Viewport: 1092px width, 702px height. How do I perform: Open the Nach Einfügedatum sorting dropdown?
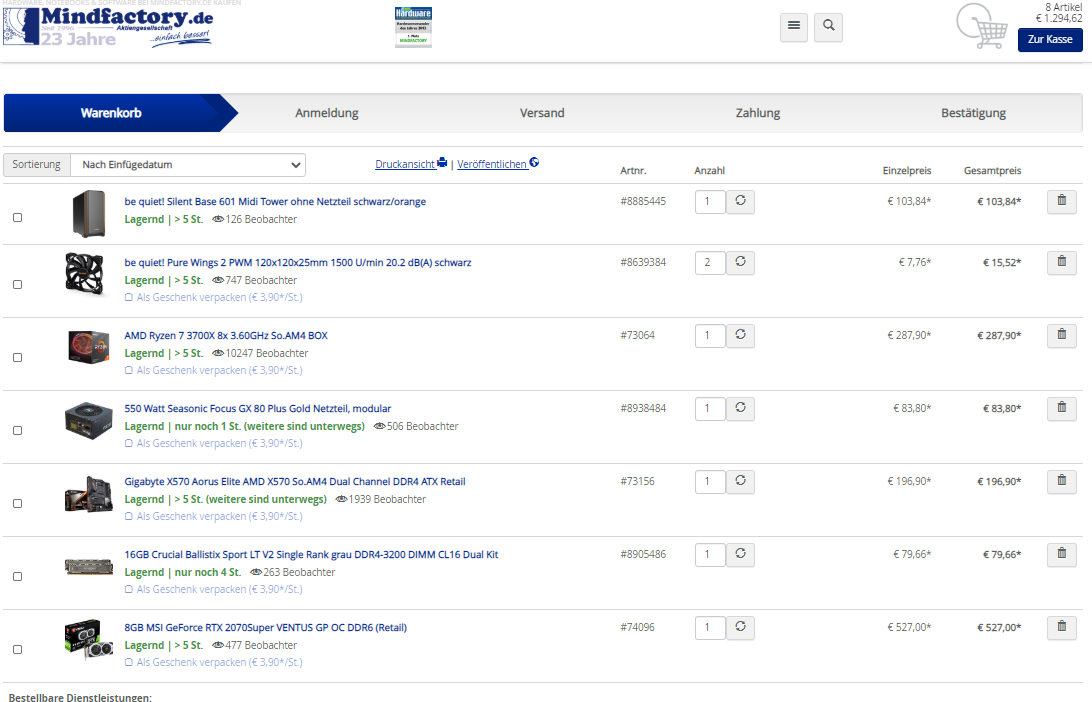(x=188, y=165)
